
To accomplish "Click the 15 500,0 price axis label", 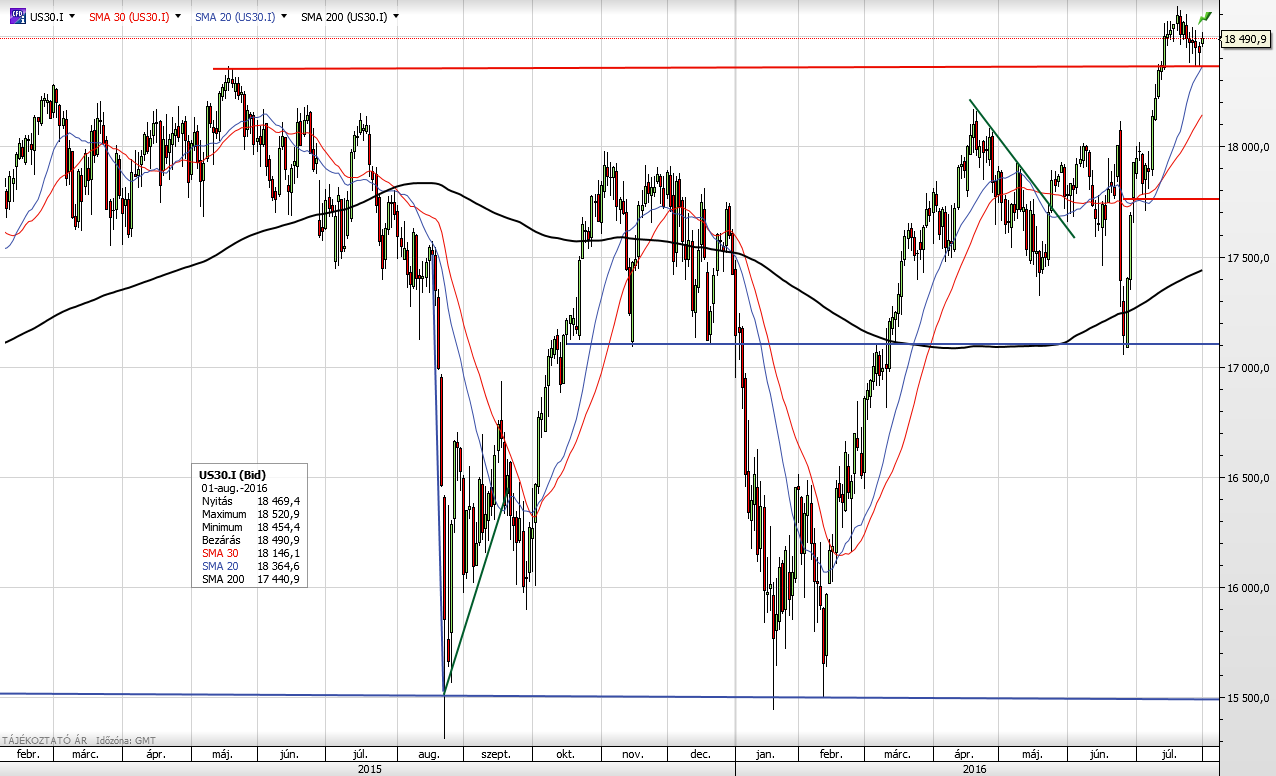I will tap(1248, 698).
